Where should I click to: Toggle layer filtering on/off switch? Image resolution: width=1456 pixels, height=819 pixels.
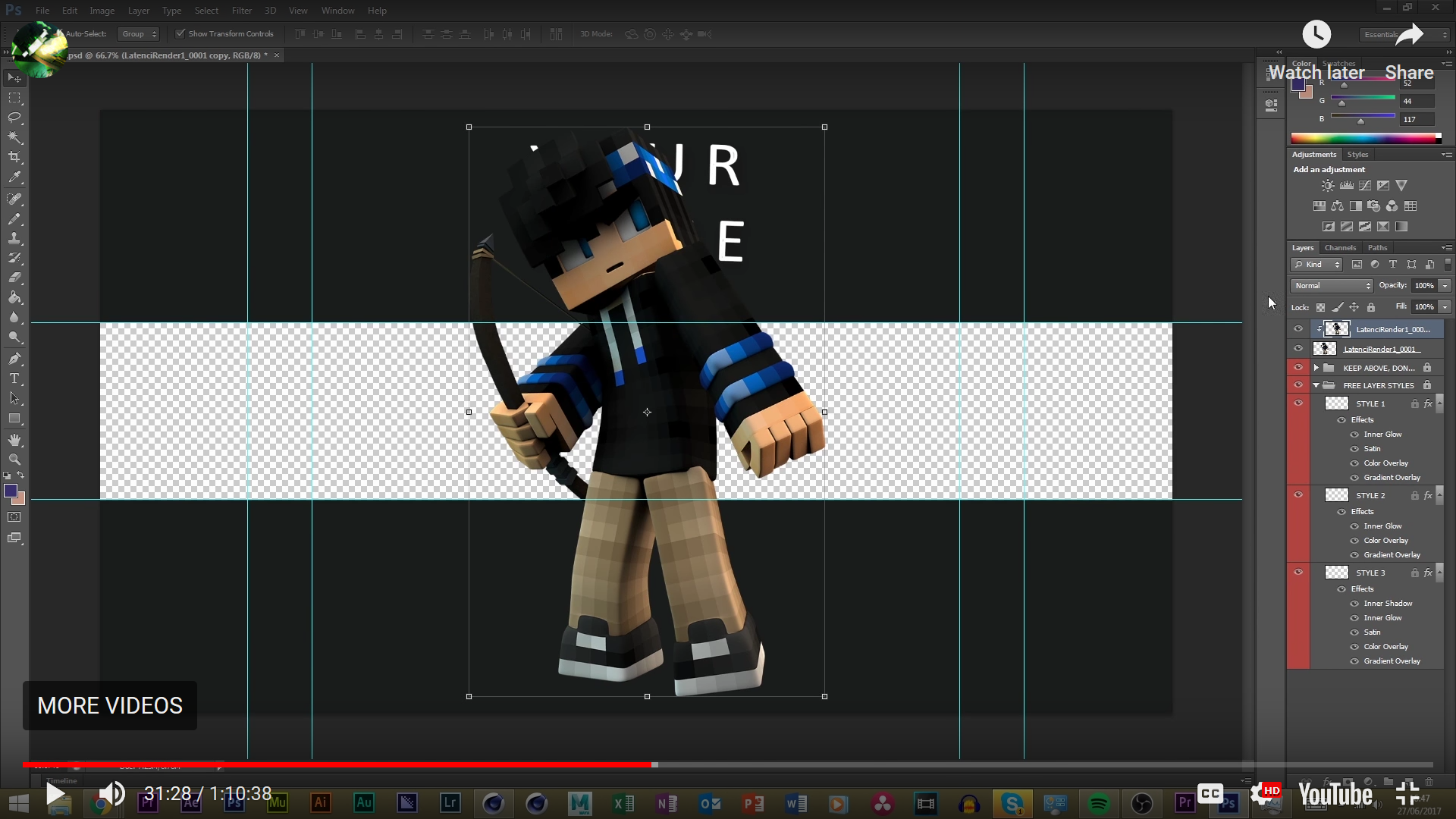[1448, 265]
